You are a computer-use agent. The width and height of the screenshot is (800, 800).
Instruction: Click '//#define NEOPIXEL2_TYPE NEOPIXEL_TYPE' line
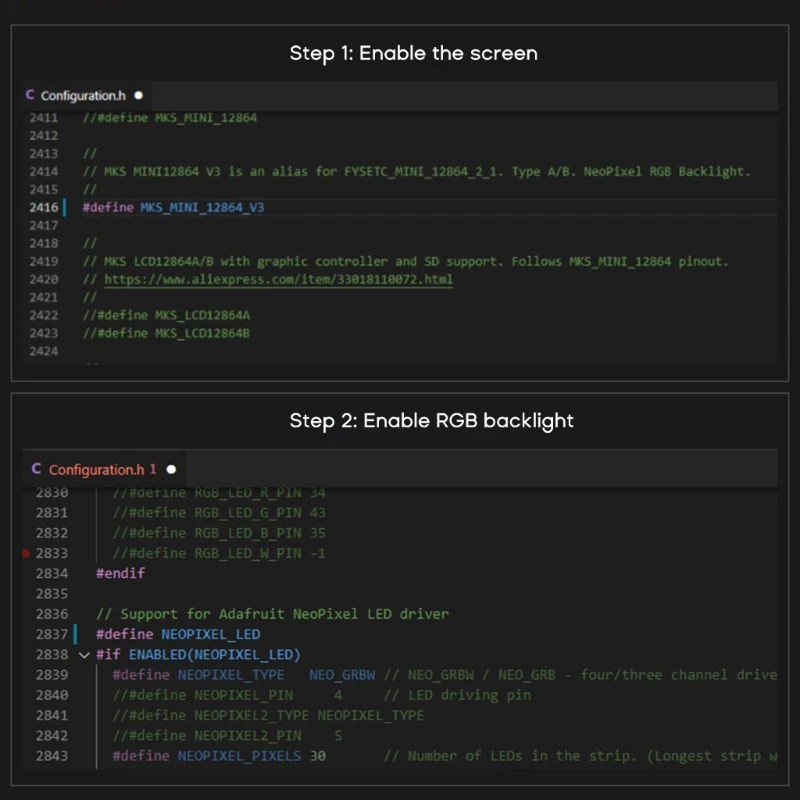(268, 715)
